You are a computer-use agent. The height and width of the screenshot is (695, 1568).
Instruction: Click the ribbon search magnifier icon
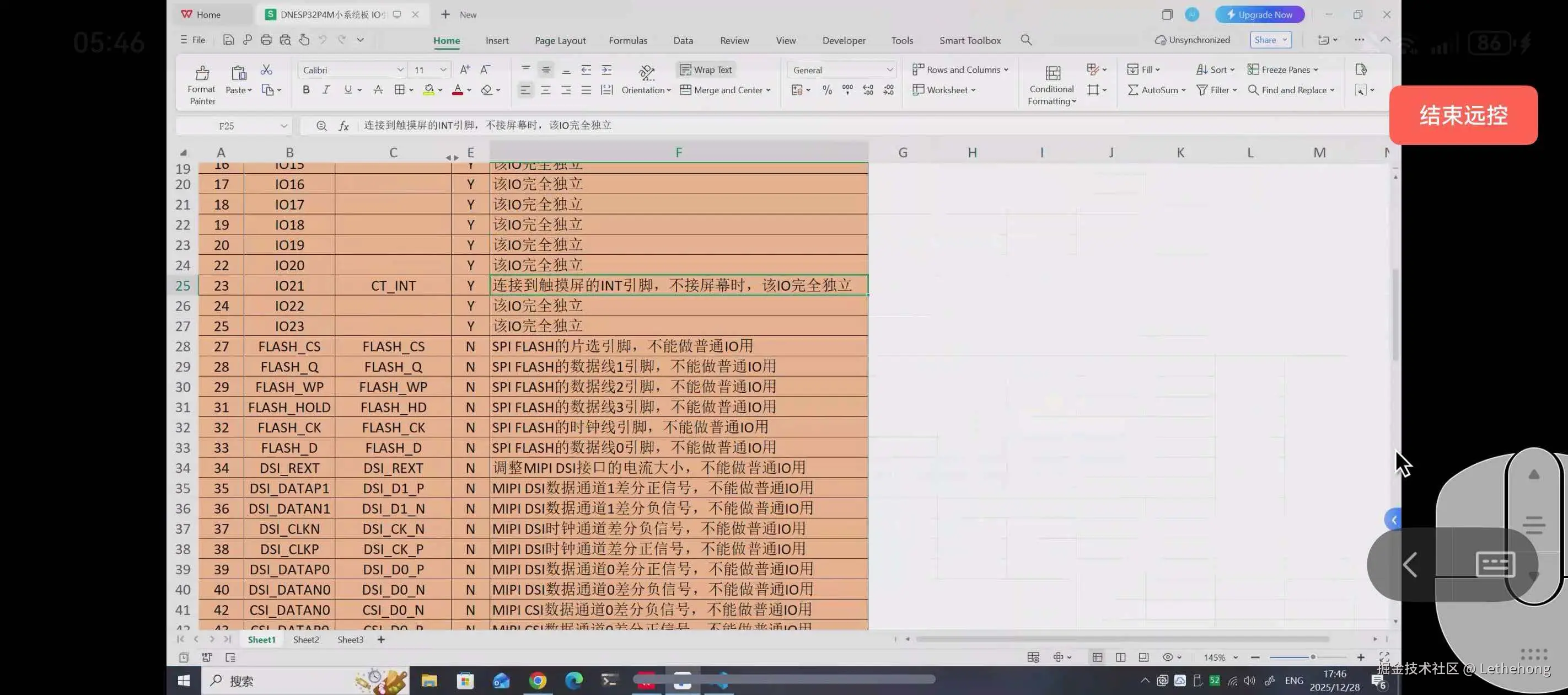coord(1025,40)
